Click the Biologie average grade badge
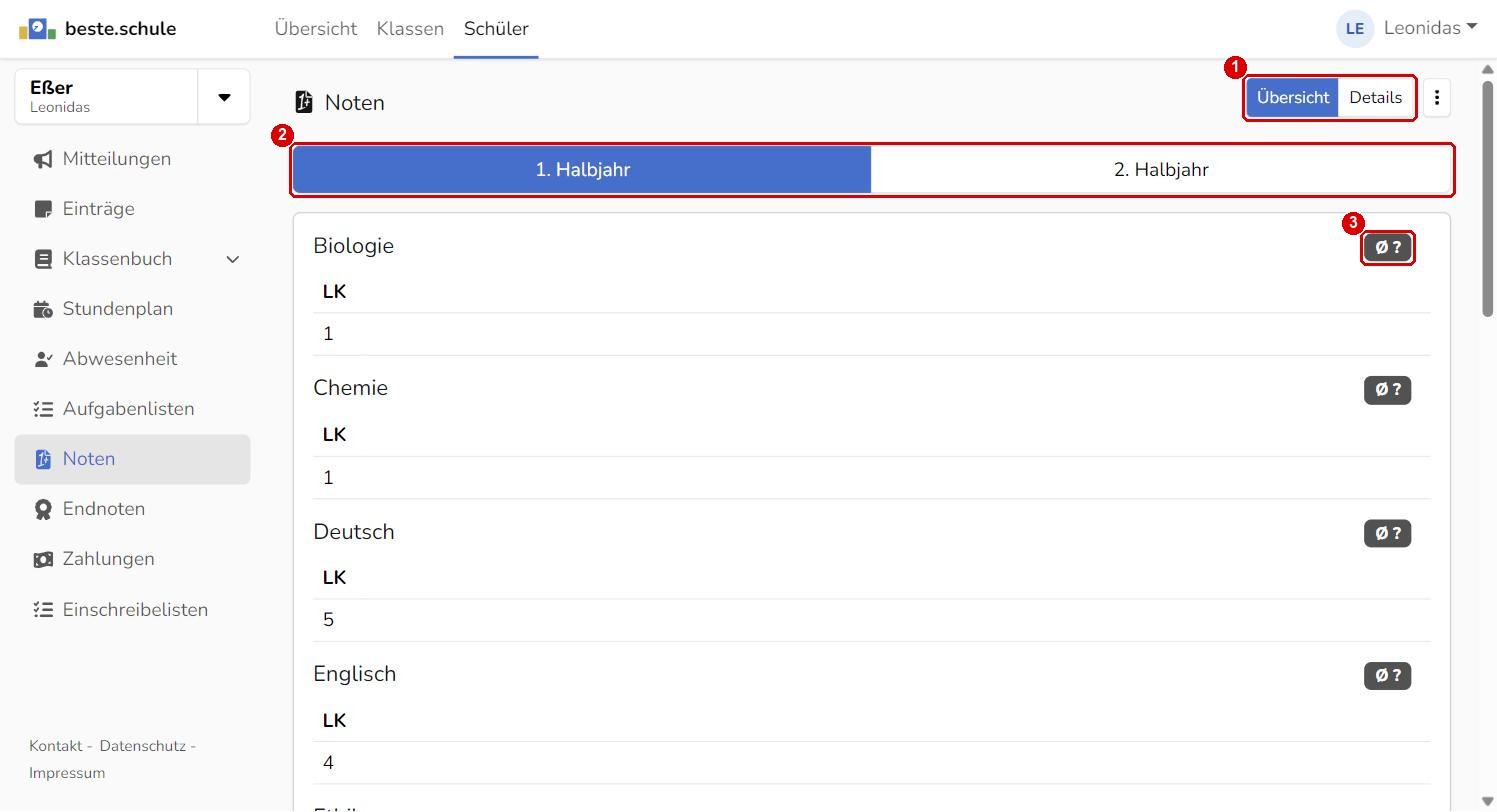This screenshot has width=1497, height=812. pos(1387,248)
